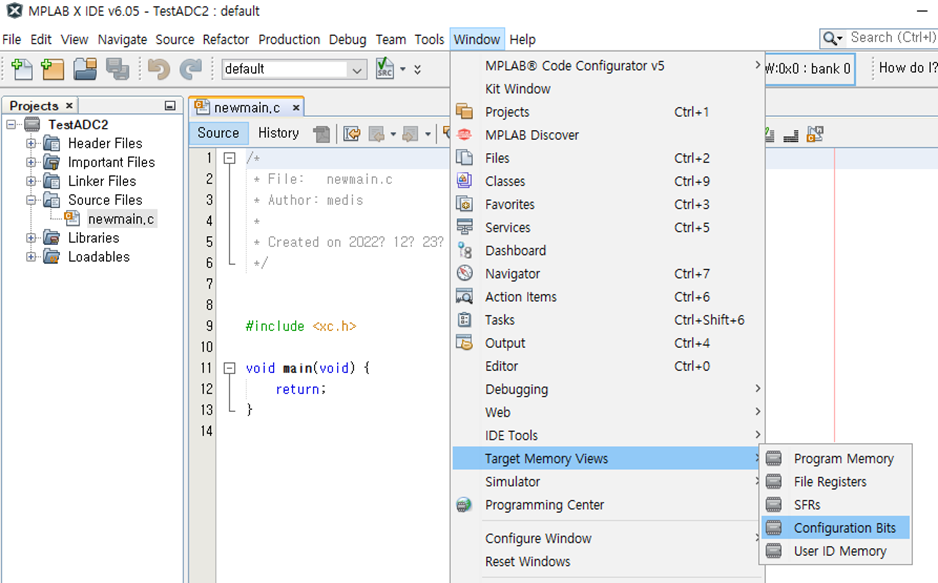Click the Save All toolbar icon
The image size is (938, 583).
117,69
